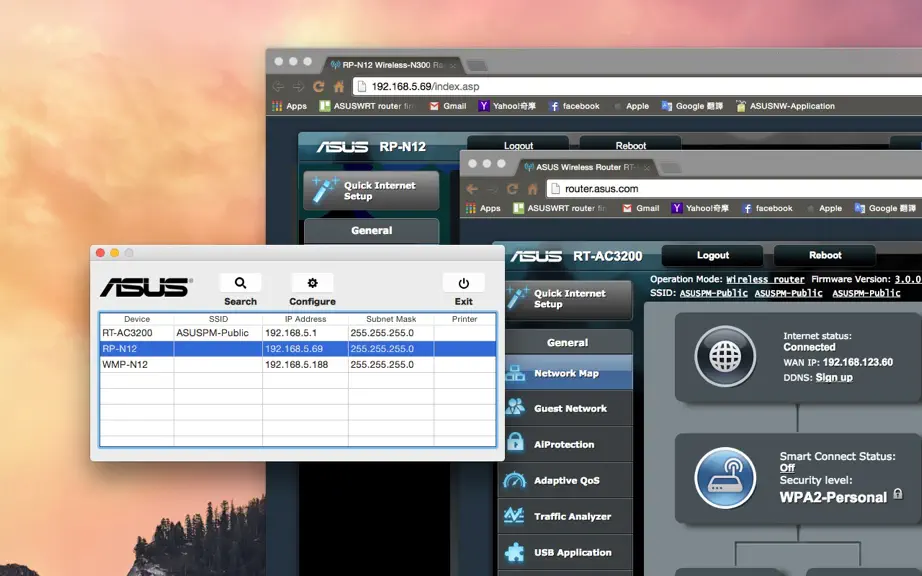Image resolution: width=922 pixels, height=576 pixels.
Task: Open the DDNS Sign up link
Action: 834,377
